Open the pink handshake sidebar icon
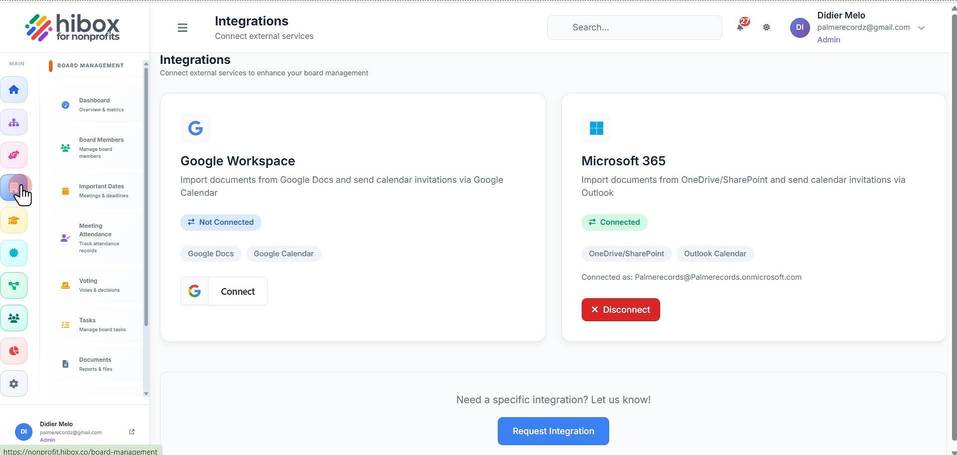 (13, 155)
